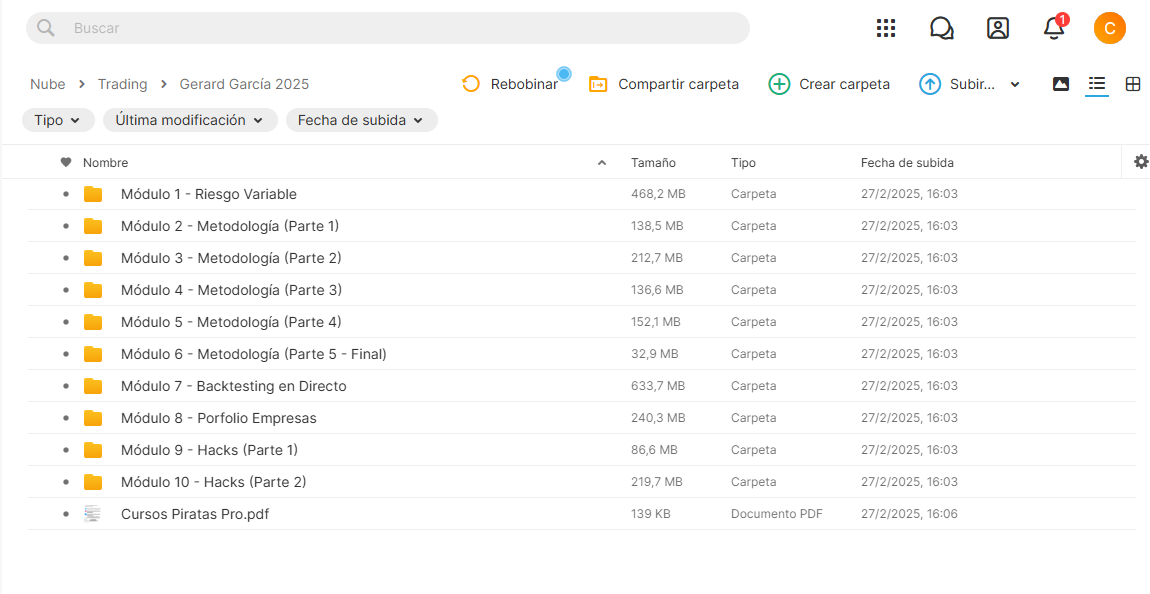Click the favorite dot for Módulo 10

(66, 482)
